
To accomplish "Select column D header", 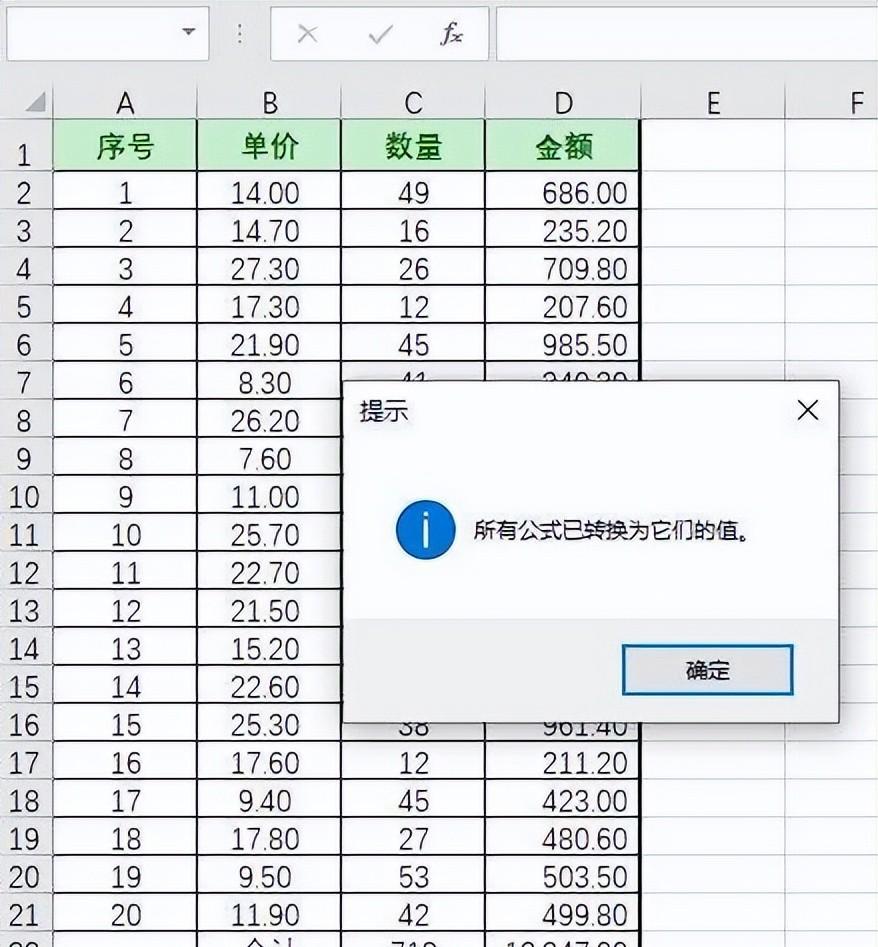I will click(x=563, y=103).
